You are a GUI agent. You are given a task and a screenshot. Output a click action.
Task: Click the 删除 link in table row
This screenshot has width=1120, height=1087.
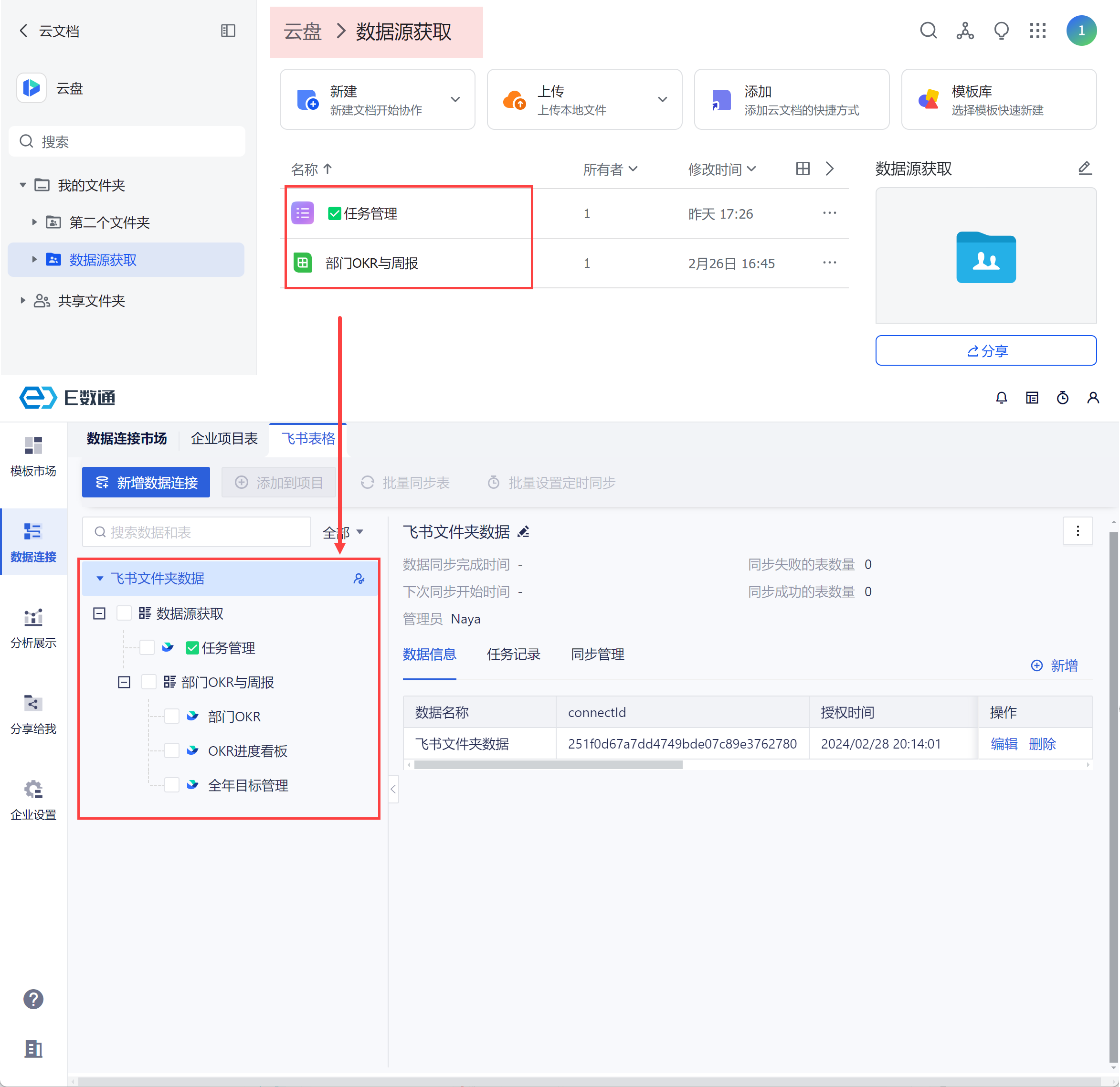[x=1042, y=744]
